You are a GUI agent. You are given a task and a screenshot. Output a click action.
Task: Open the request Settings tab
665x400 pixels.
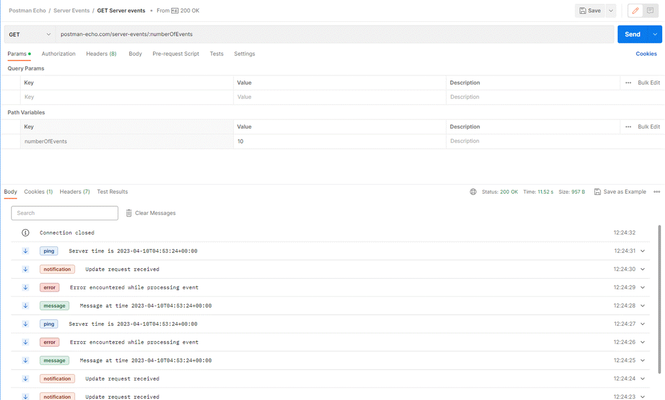tap(244, 54)
